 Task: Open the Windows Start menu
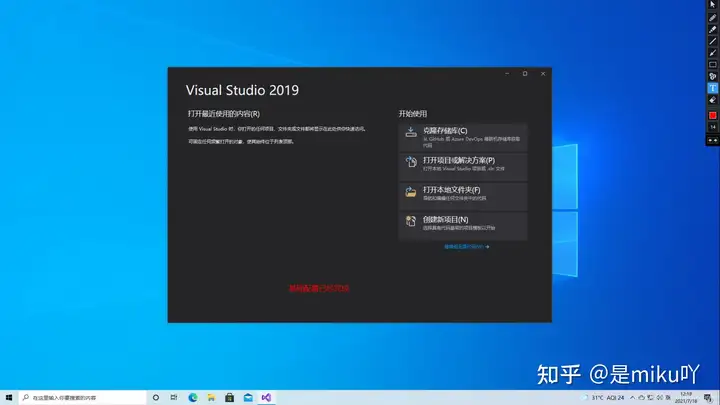[9, 397]
